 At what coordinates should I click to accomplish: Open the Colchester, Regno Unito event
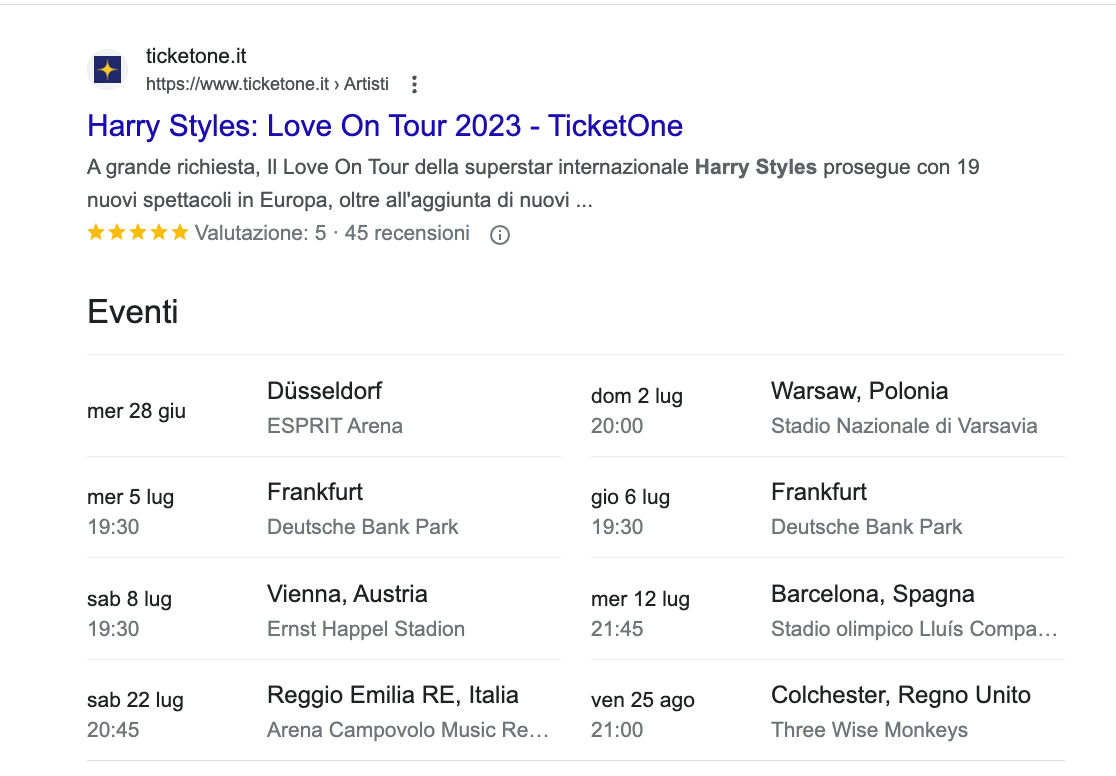[828, 711]
